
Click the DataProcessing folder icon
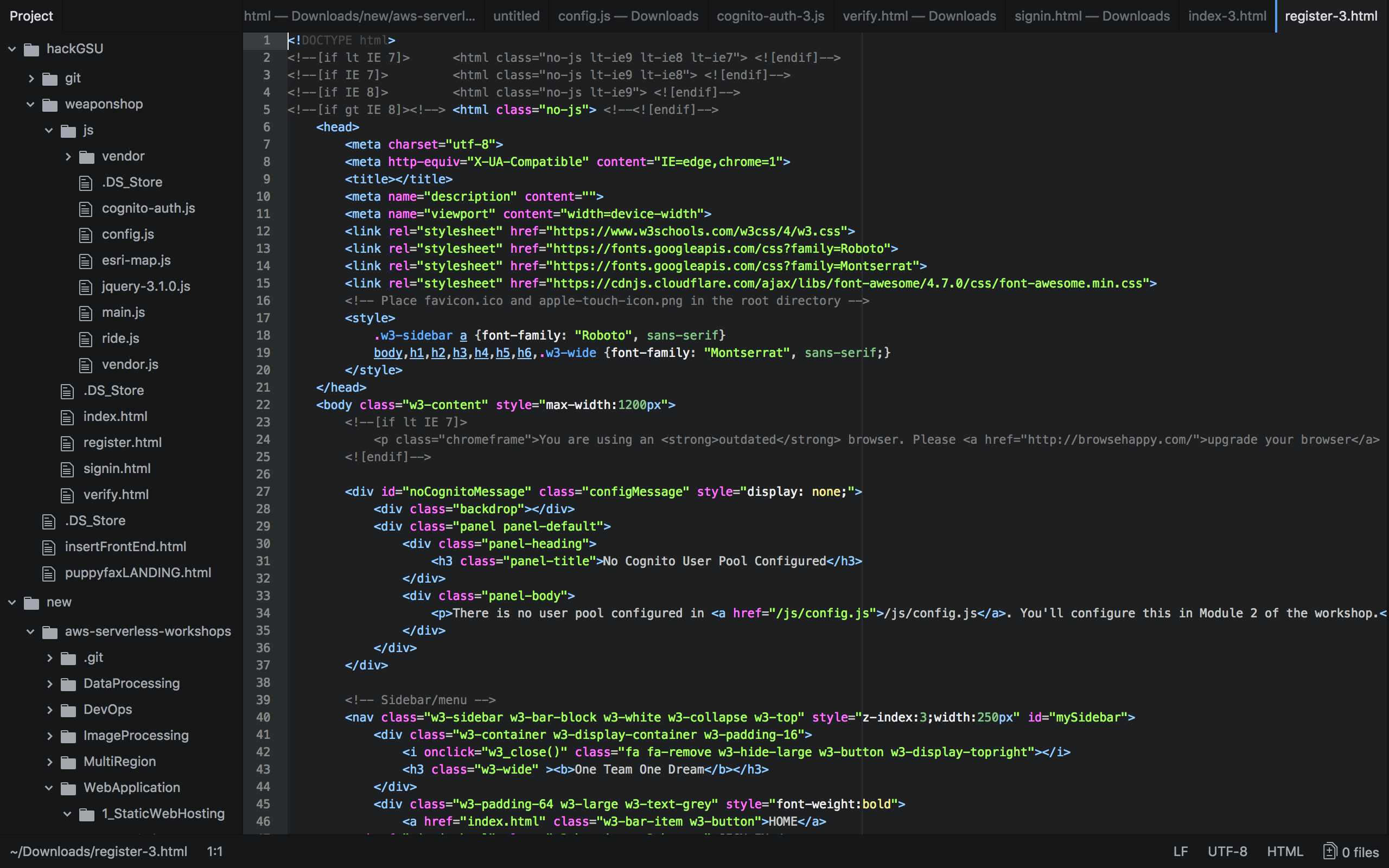68,684
